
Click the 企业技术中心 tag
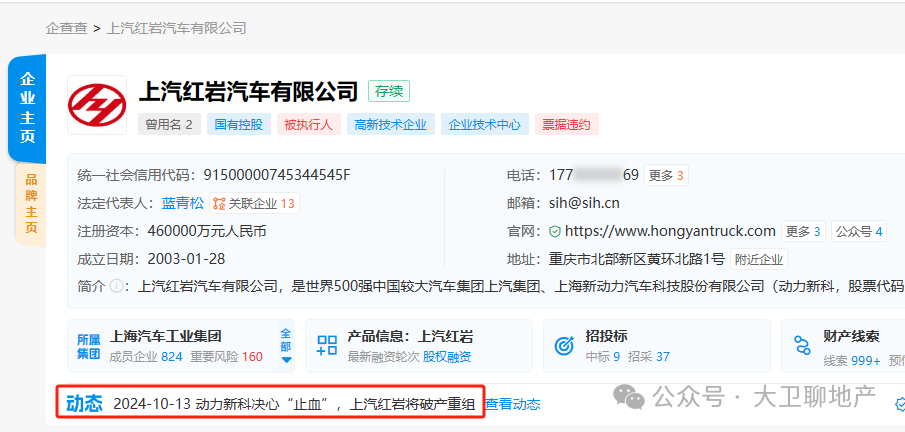[x=485, y=124]
